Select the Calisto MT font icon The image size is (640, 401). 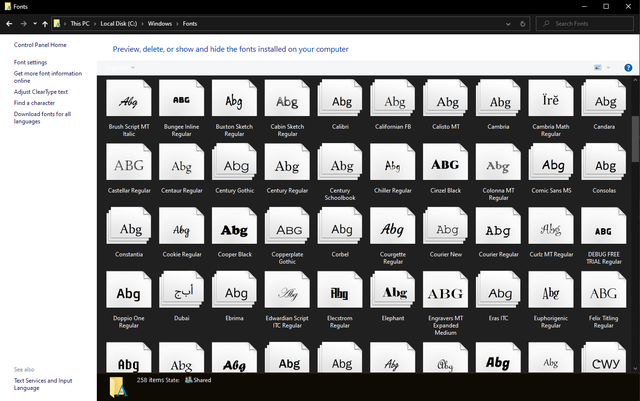tap(445, 98)
